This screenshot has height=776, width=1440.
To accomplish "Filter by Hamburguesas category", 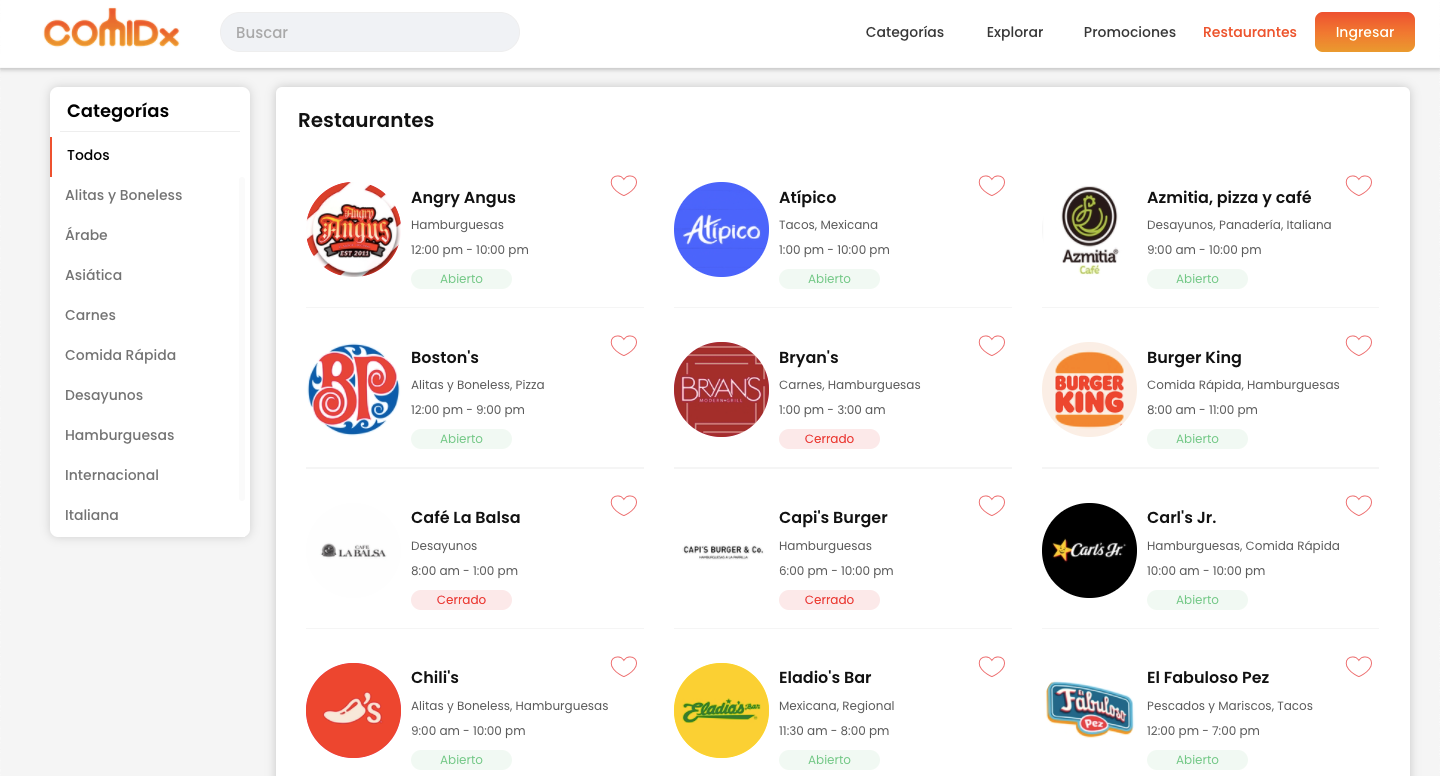I will click(120, 435).
